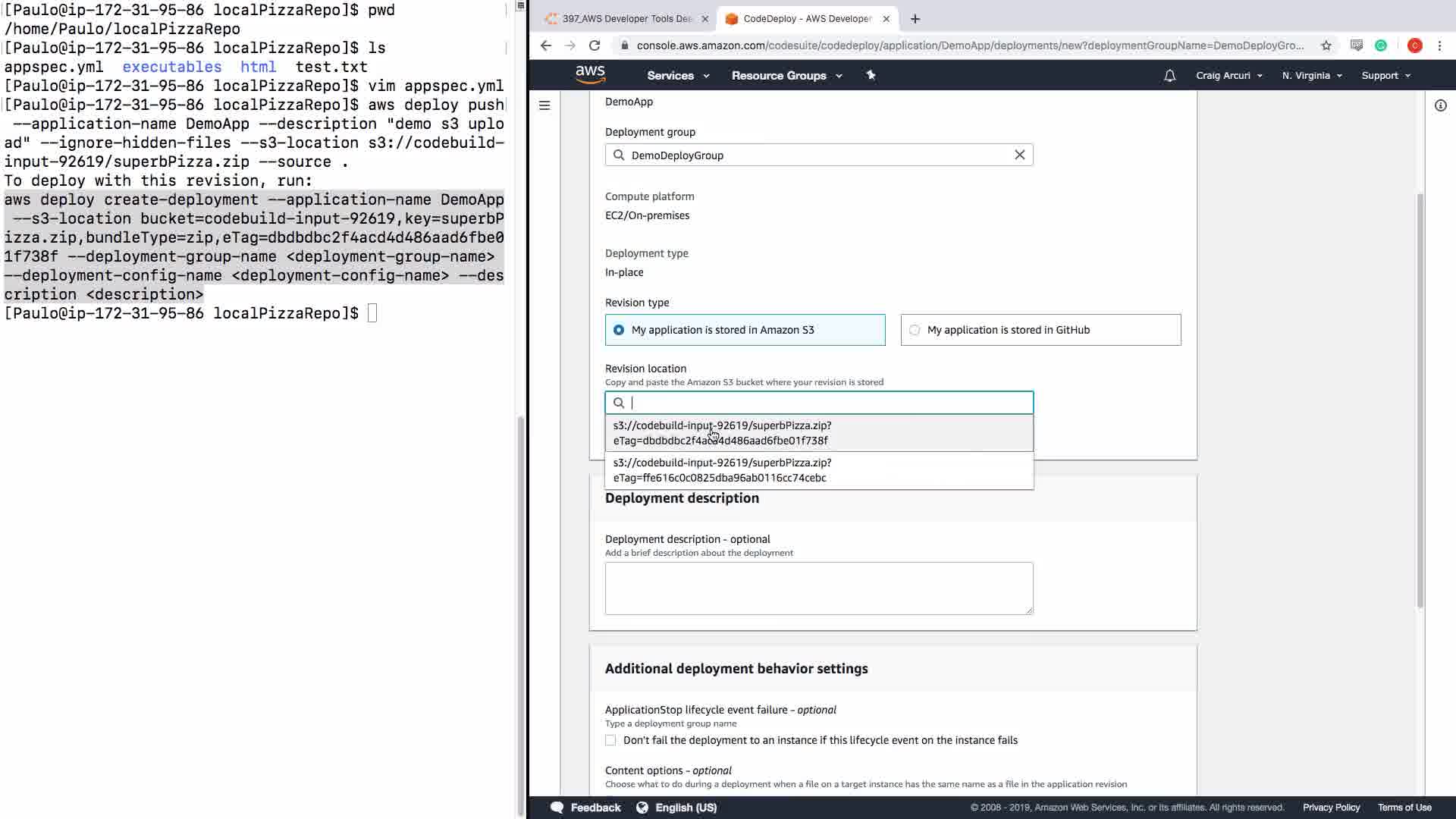Open the AWS console hamburger side menu
The image size is (1456, 819).
click(x=544, y=105)
